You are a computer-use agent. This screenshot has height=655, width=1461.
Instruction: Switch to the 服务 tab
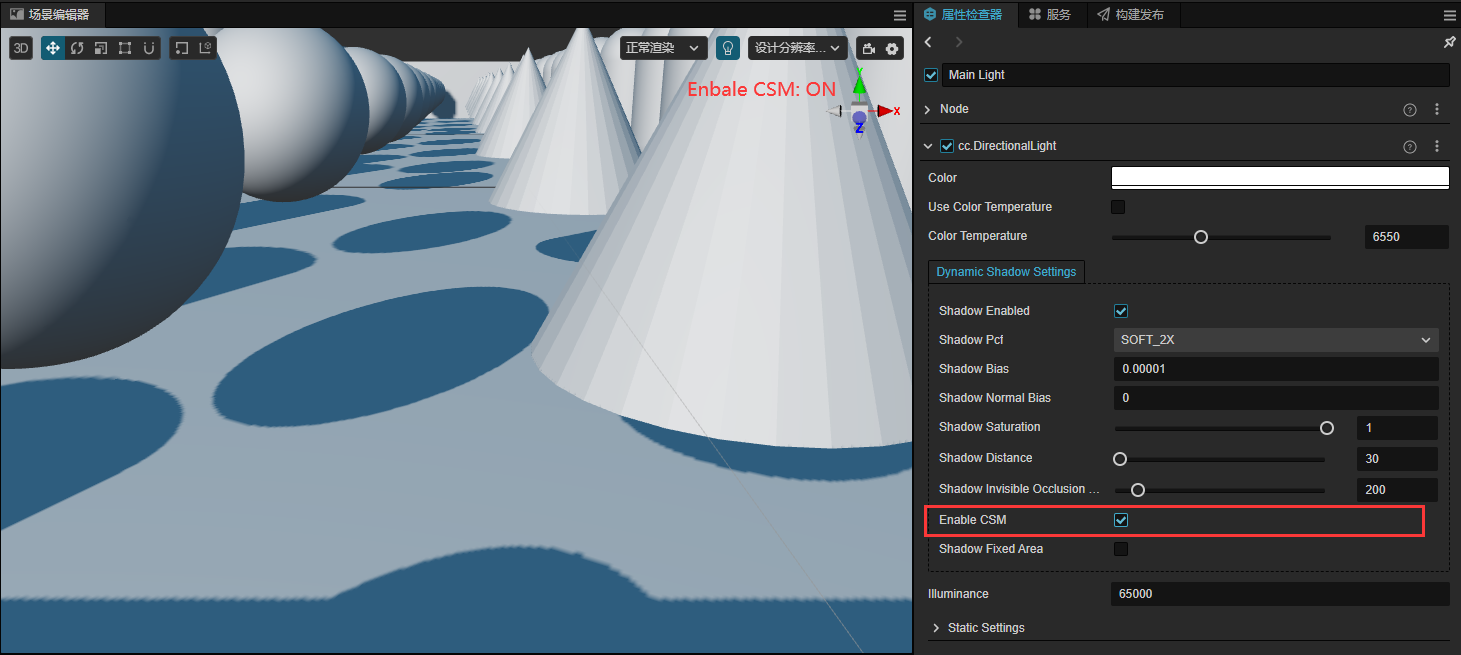[1050, 15]
